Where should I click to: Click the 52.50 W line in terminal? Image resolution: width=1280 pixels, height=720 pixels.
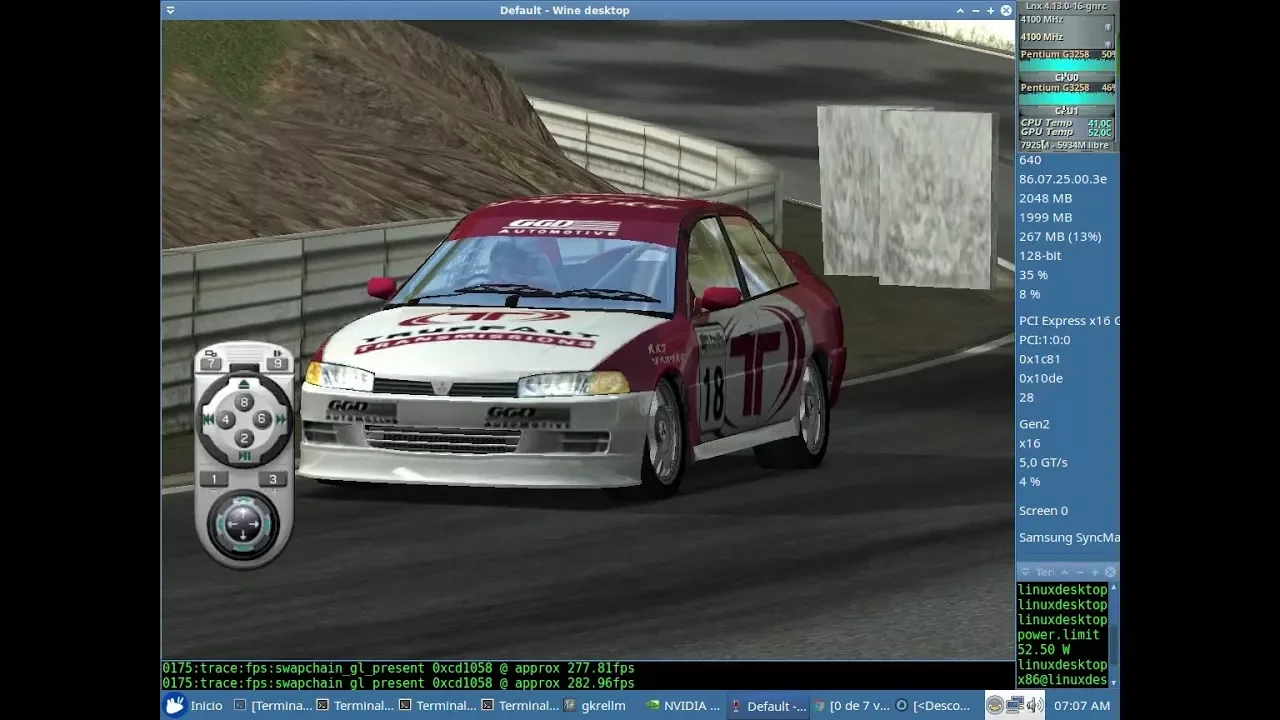[x=1041, y=650]
